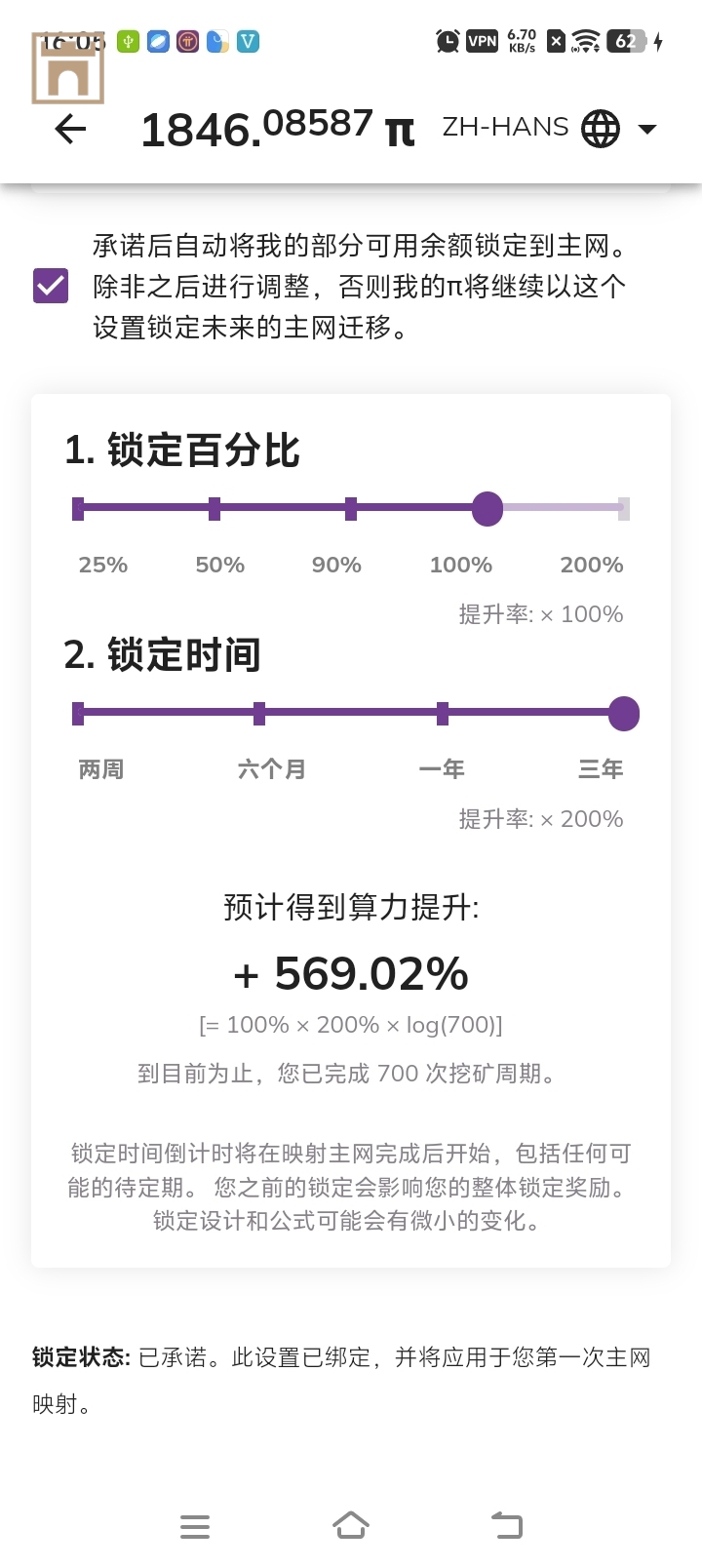Uncheck the auto-lock commitment checkbox
Screen dimensions: 702x1568
pyautogui.click(x=51, y=286)
